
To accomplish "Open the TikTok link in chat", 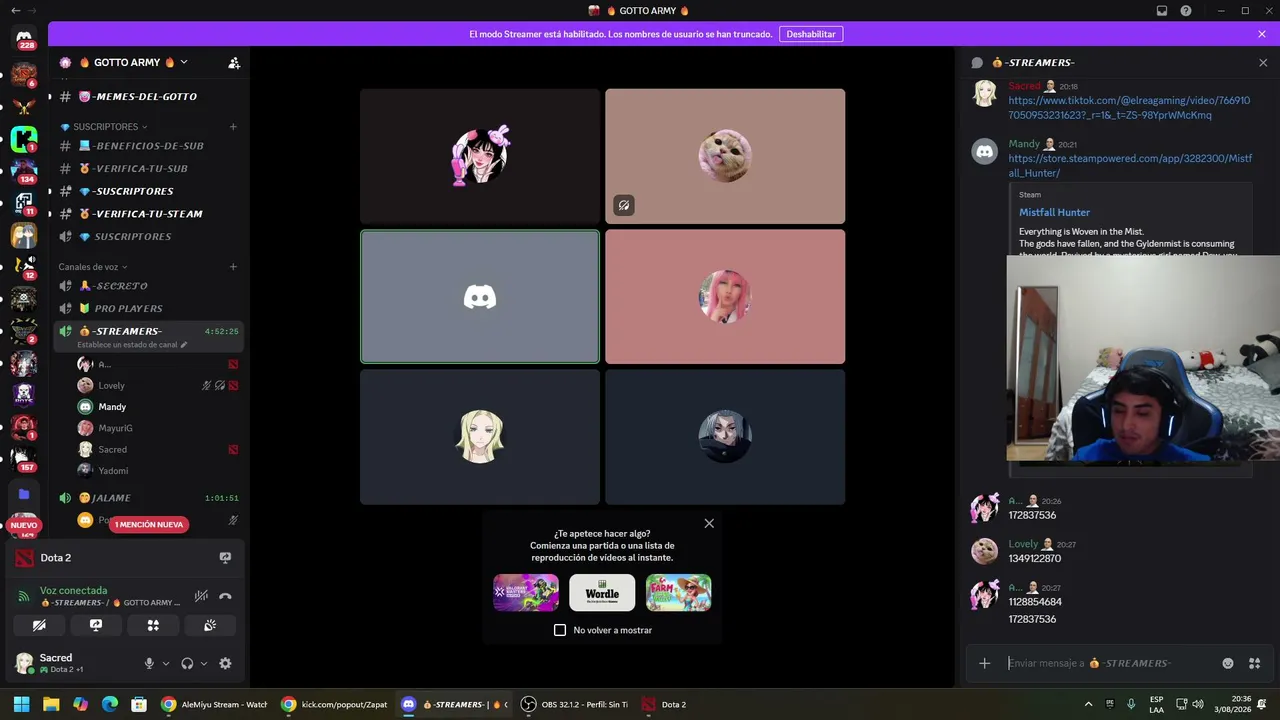I will 1129,108.
